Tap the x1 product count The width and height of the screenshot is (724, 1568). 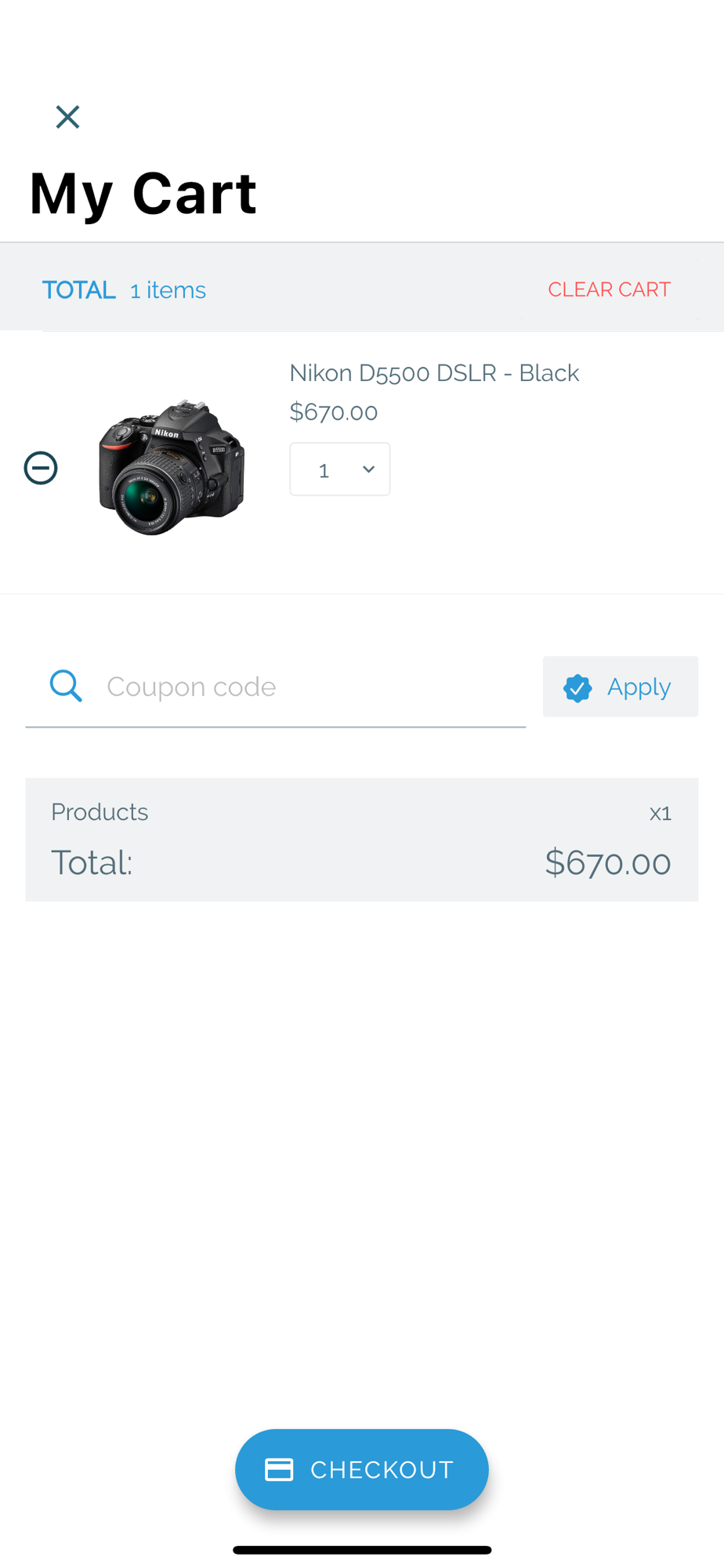tap(661, 813)
